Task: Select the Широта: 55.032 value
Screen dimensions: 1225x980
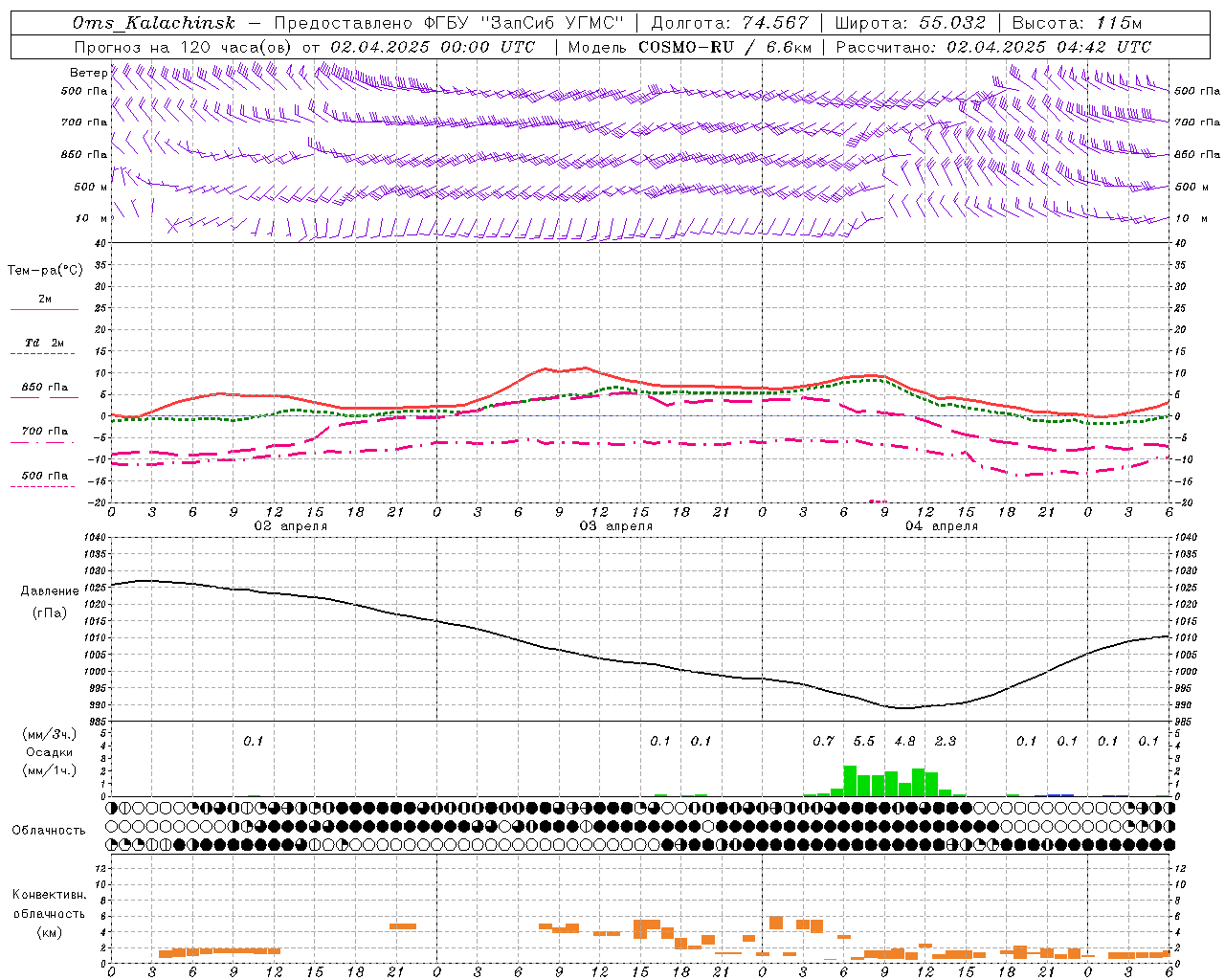Action: click(x=910, y=23)
